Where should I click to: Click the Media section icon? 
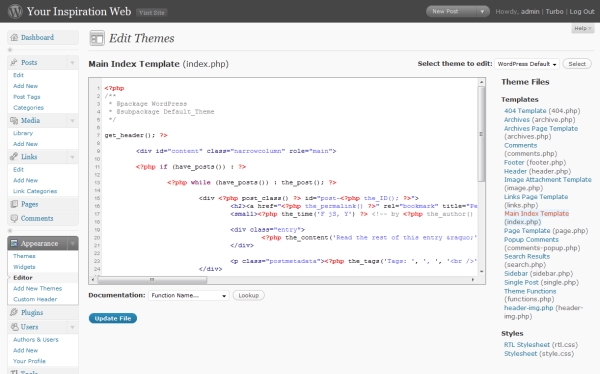14,121
